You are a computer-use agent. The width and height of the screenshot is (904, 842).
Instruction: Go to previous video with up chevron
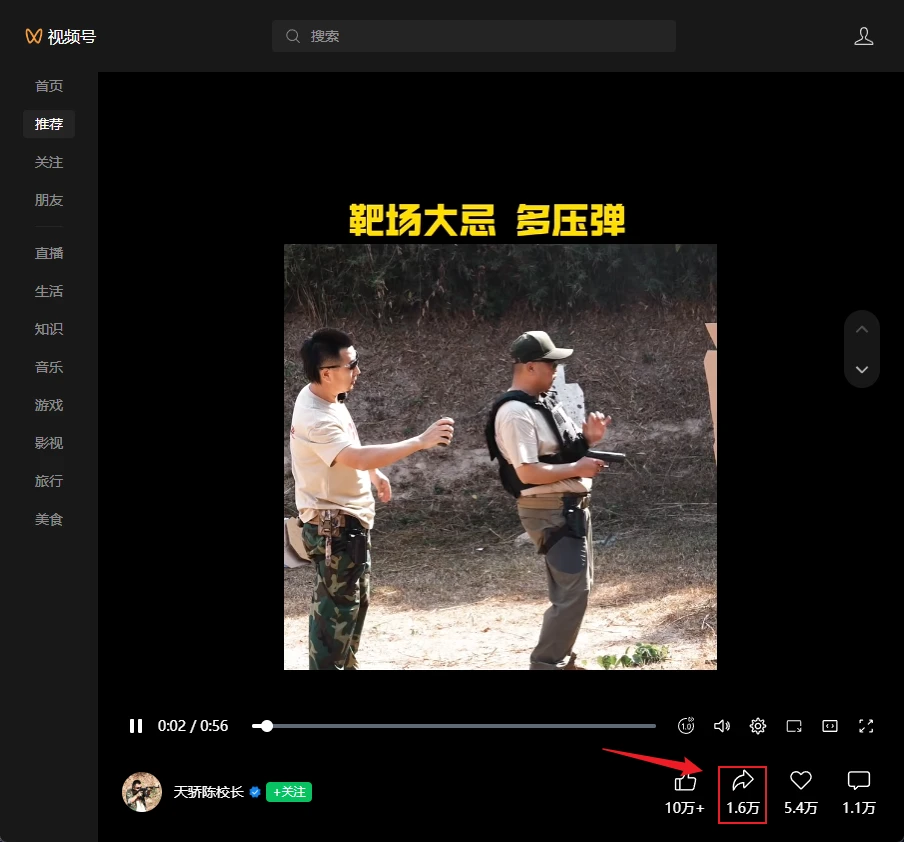coord(862,330)
